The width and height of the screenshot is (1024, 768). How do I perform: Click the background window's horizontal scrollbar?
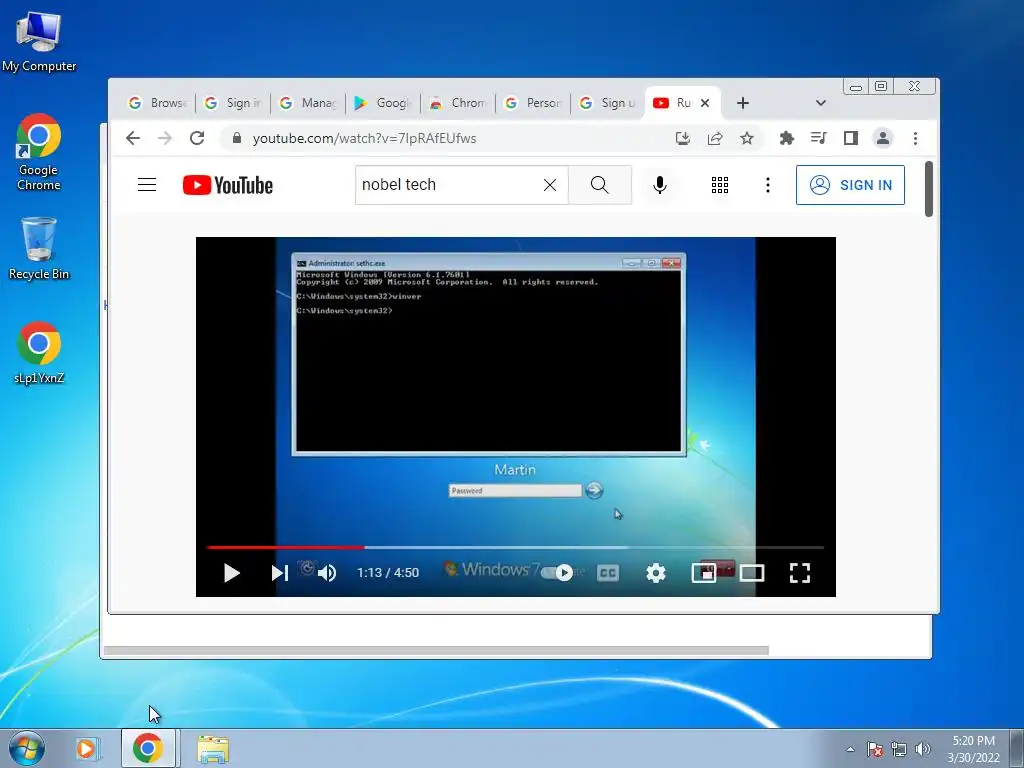click(x=436, y=650)
